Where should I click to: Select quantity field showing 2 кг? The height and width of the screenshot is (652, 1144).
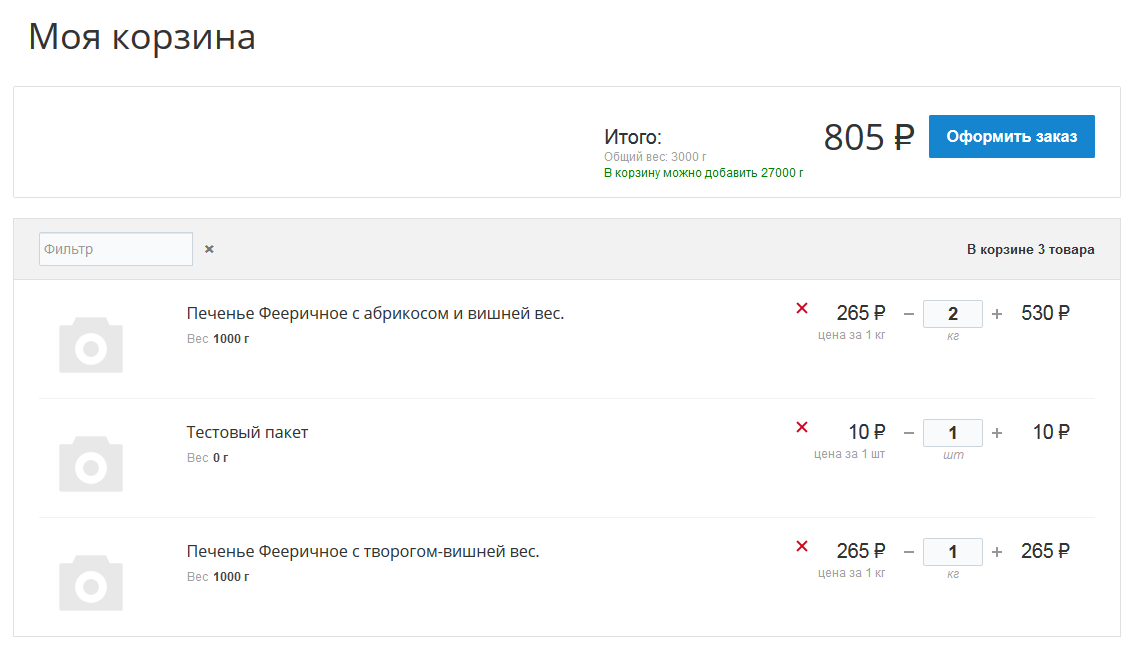point(953,314)
